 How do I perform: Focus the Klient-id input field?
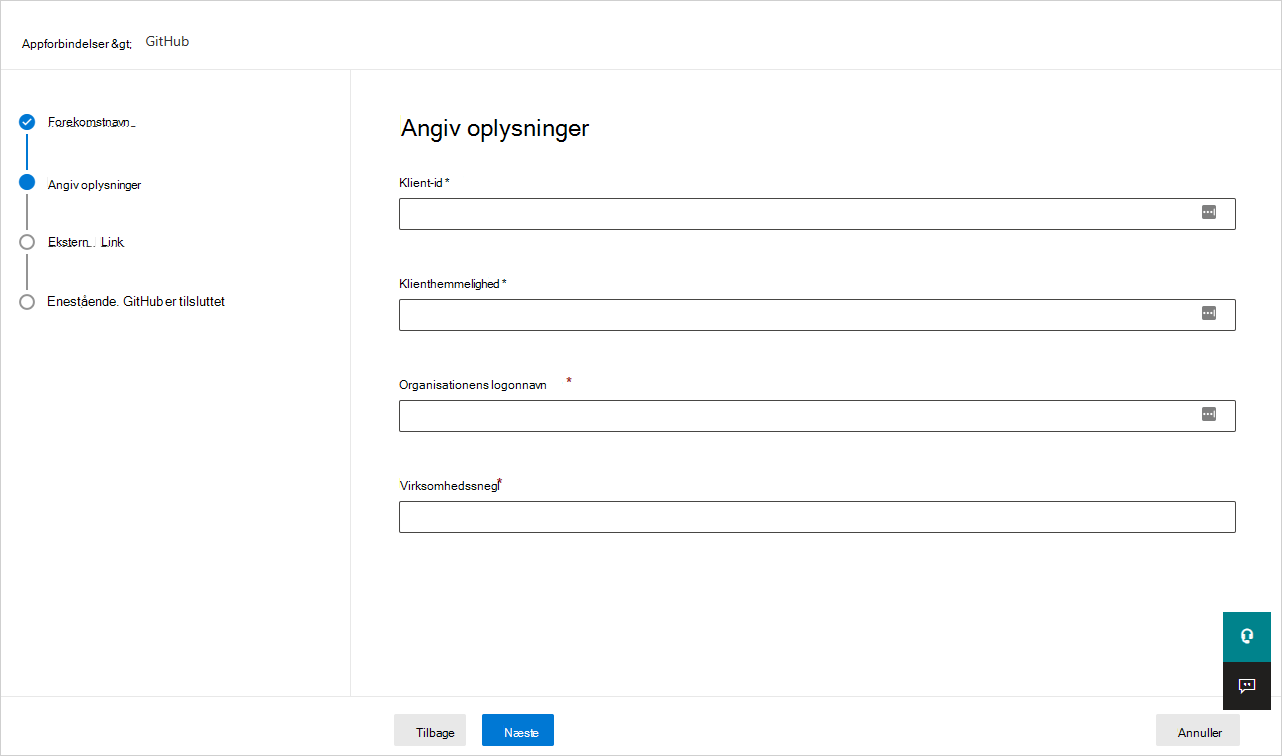pos(790,213)
